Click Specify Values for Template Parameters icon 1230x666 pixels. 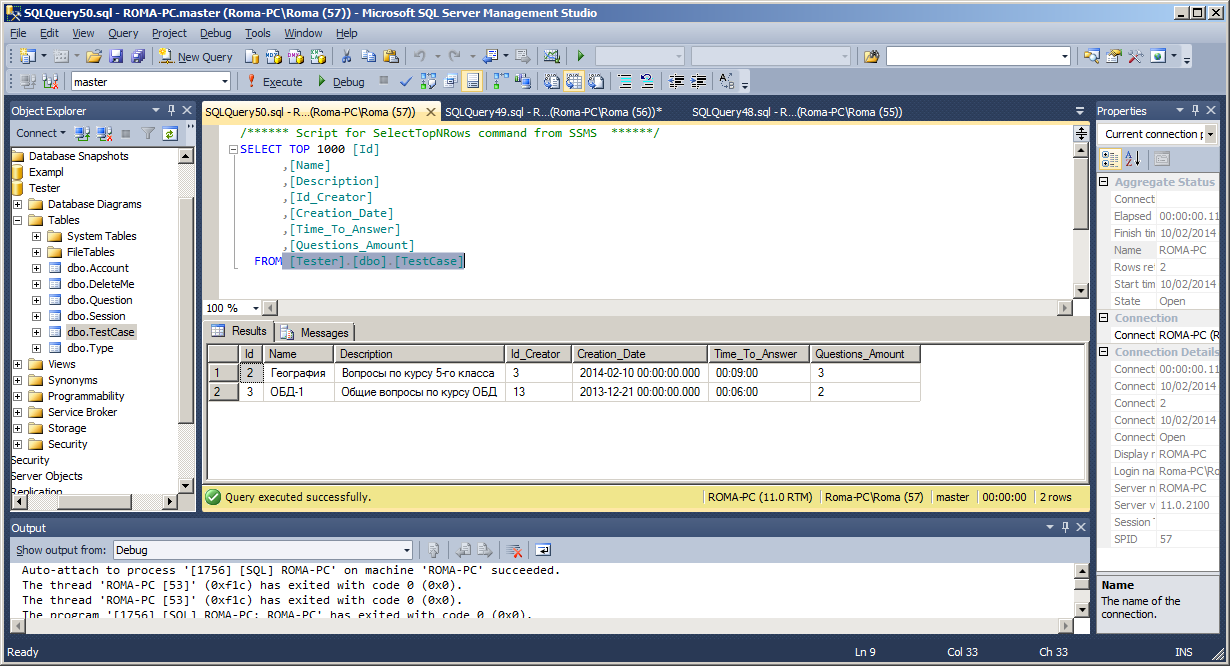[727, 82]
